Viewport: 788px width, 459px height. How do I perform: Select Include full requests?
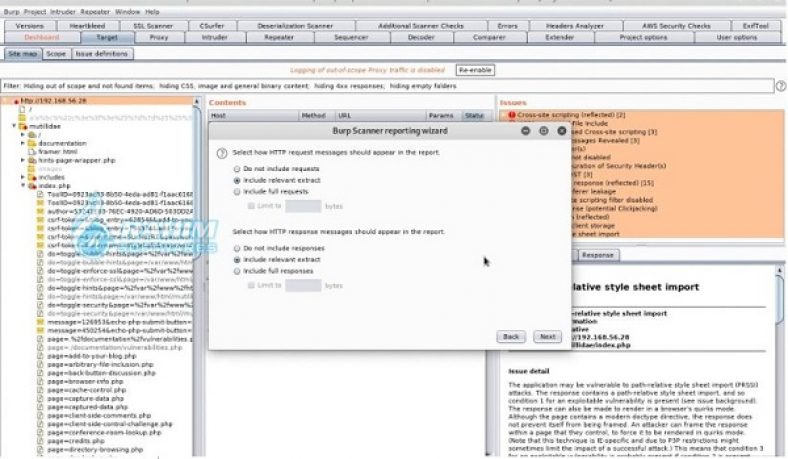click(x=237, y=192)
